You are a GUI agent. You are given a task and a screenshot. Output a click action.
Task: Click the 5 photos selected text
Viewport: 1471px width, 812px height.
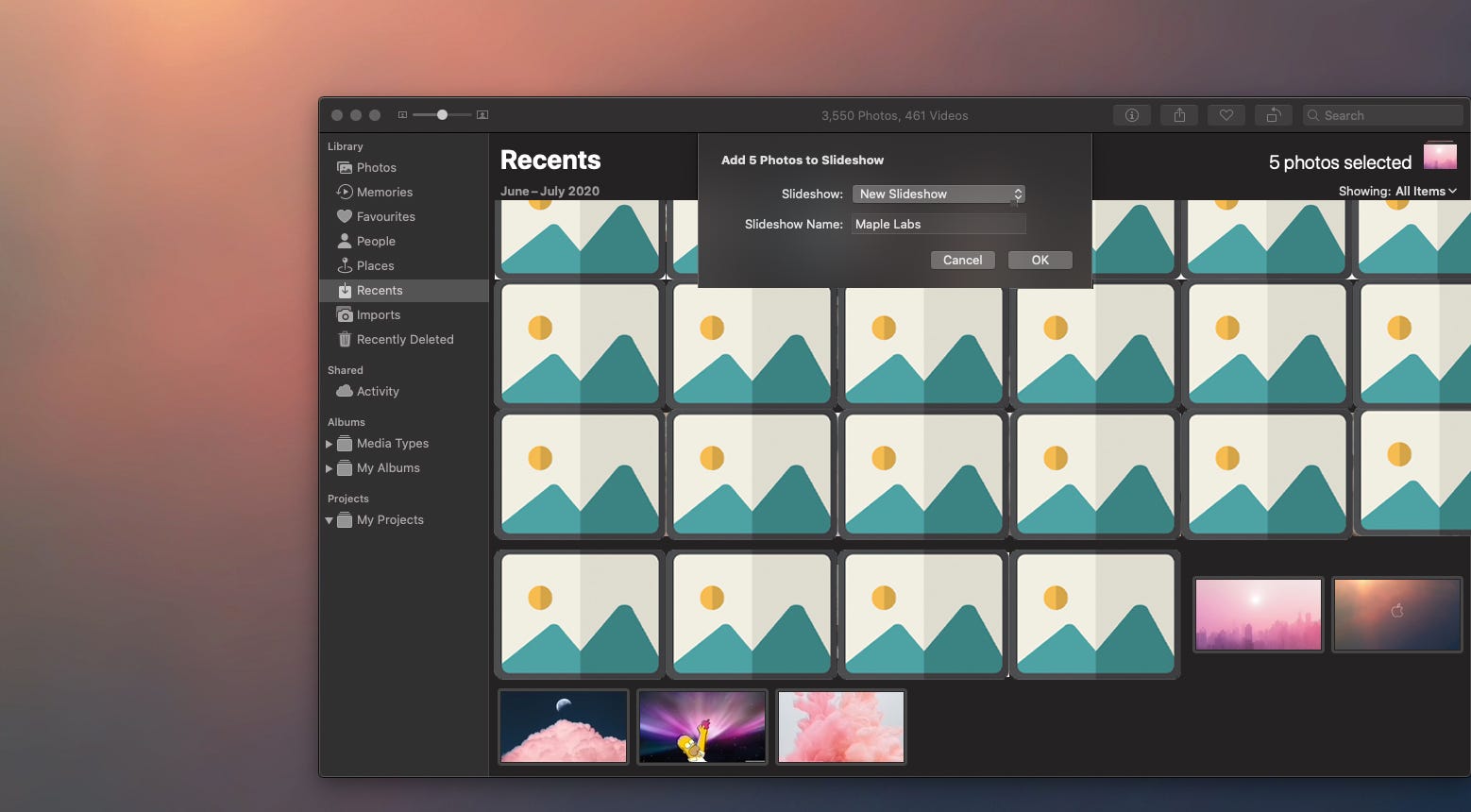click(1340, 162)
